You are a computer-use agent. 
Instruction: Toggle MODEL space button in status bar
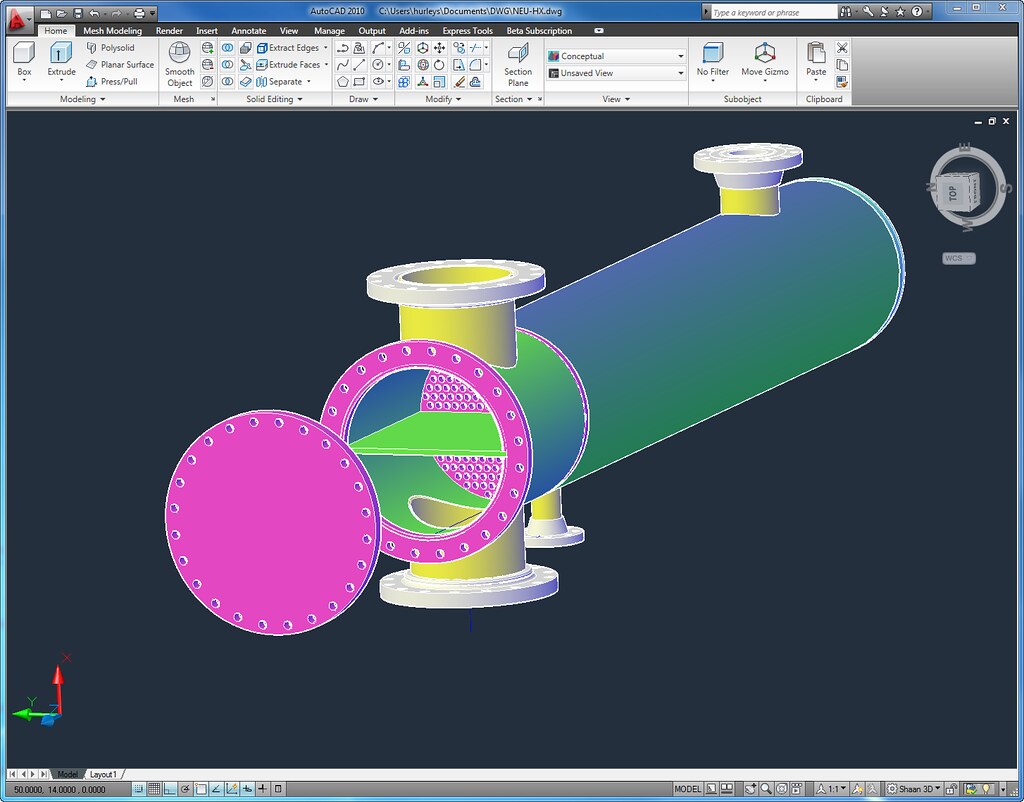[x=688, y=789]
